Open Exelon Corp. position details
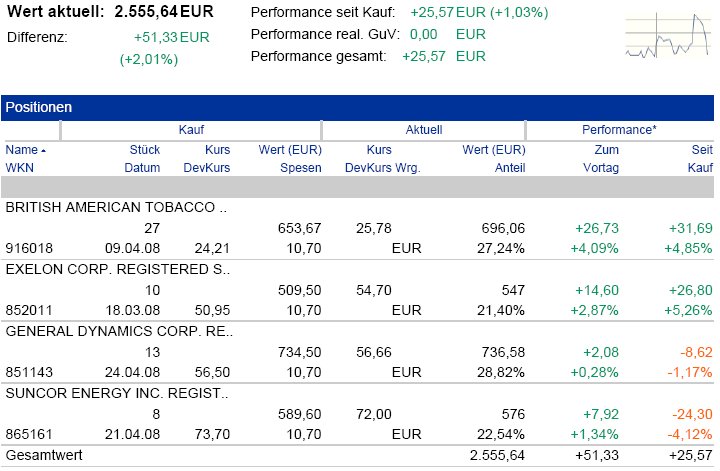720x471 pixels. click(x=118, y=269)
